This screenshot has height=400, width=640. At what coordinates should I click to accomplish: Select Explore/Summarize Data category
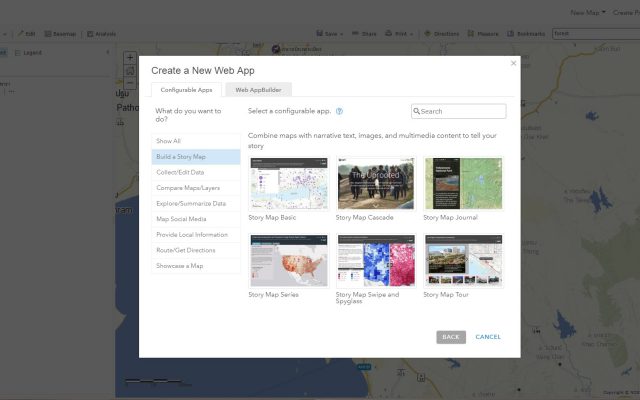pos(196,203)
